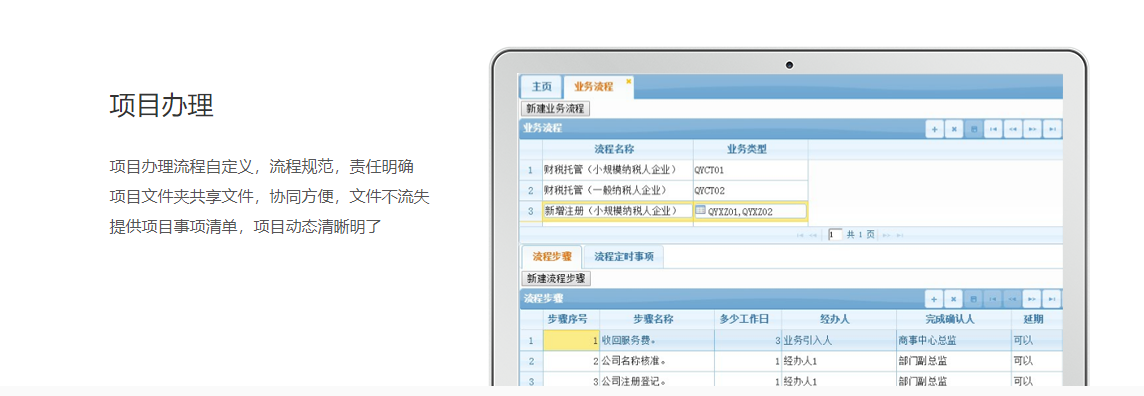
Task: Add a row in 业务流程 panel toolbar
Action: pos(935,130)
